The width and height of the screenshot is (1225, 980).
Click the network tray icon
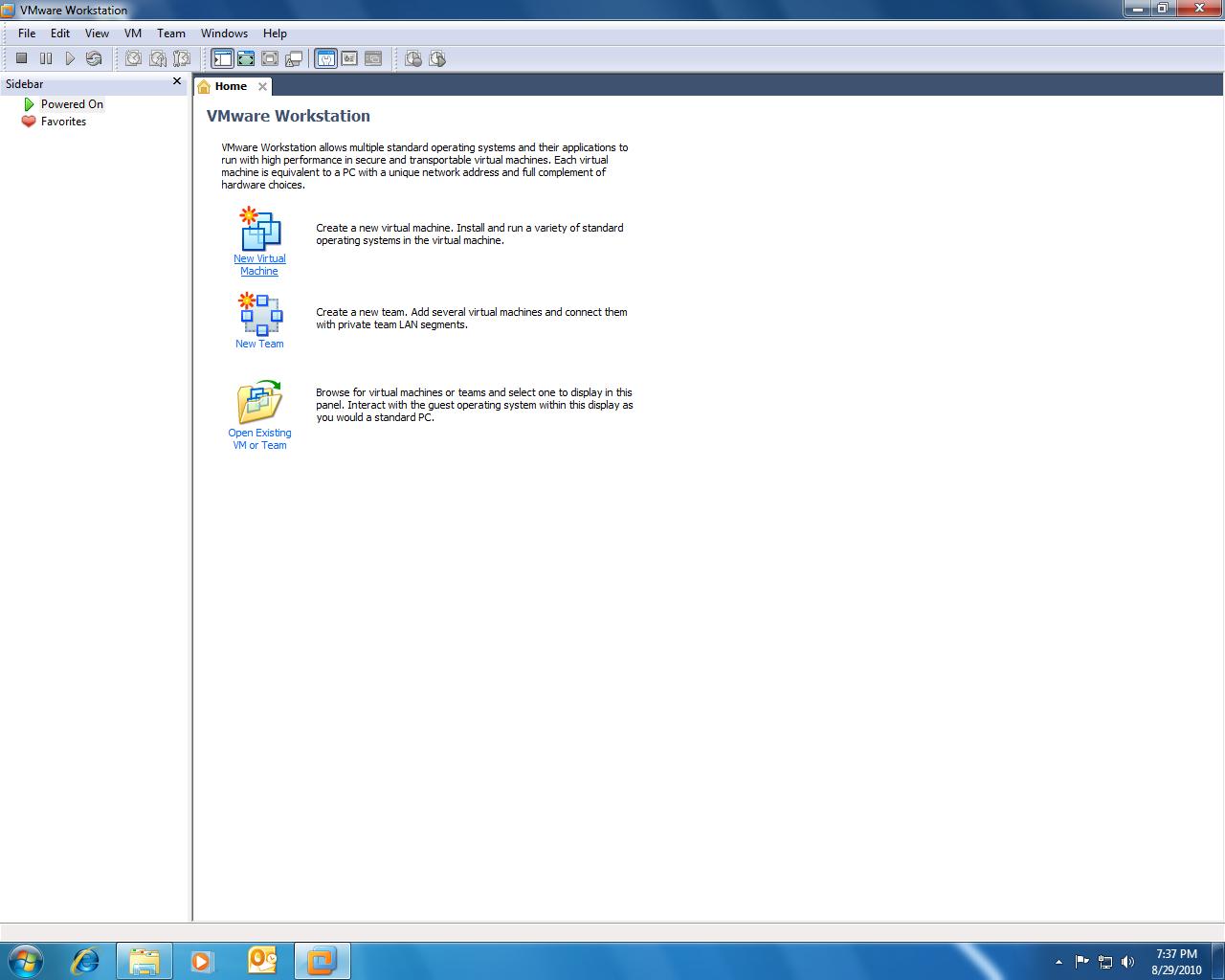[x=1105, y=962]
